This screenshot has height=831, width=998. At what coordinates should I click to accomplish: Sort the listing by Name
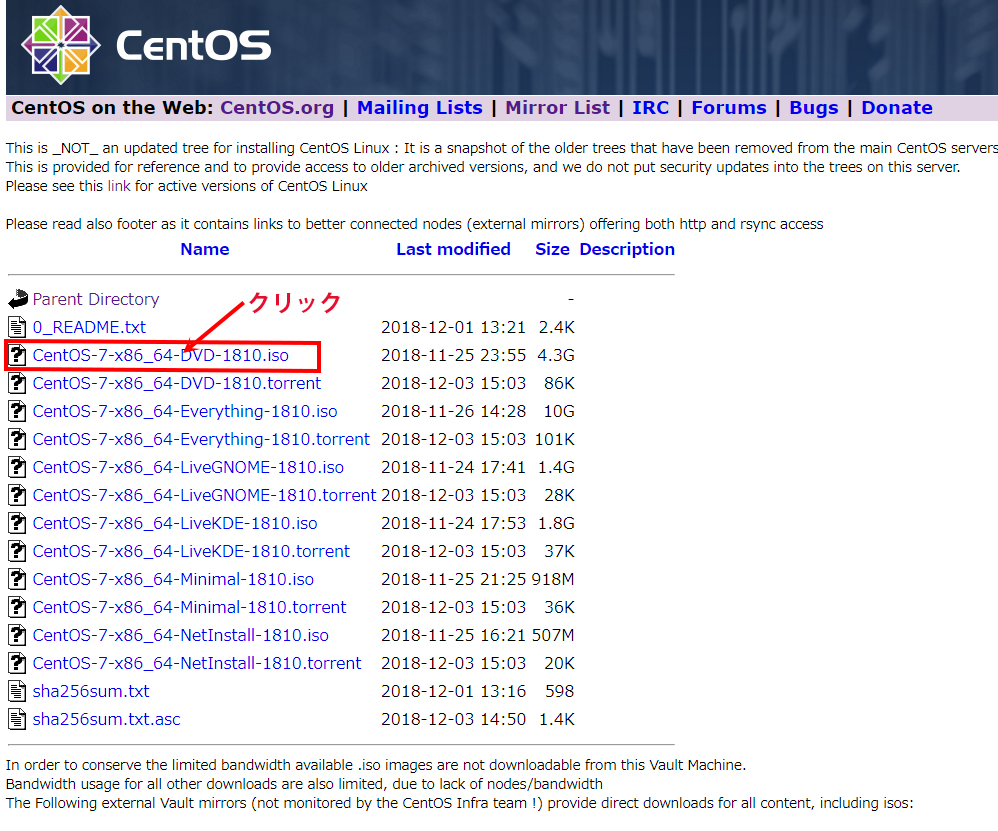205,249
